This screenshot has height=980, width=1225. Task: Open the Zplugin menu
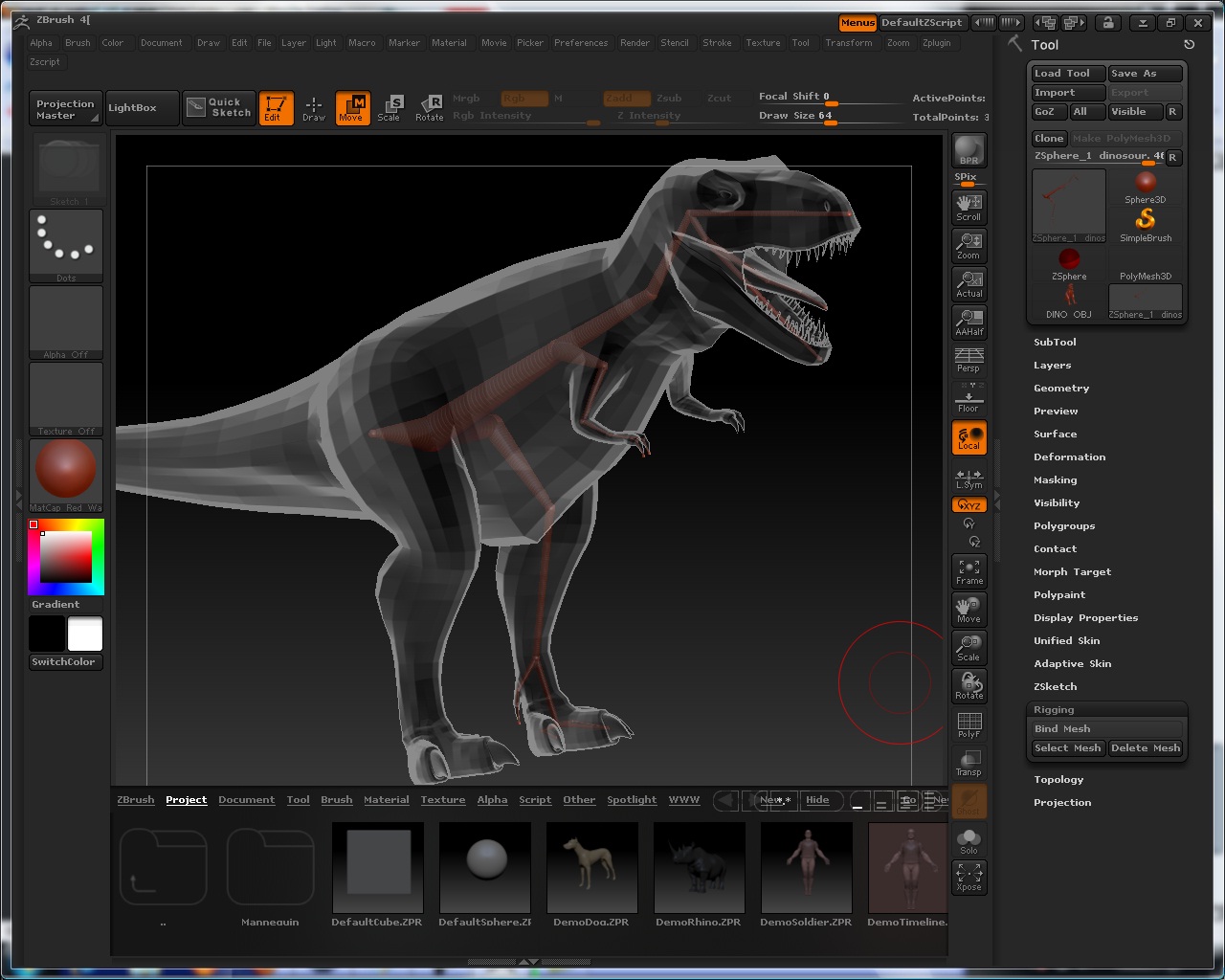coord(936,42)
